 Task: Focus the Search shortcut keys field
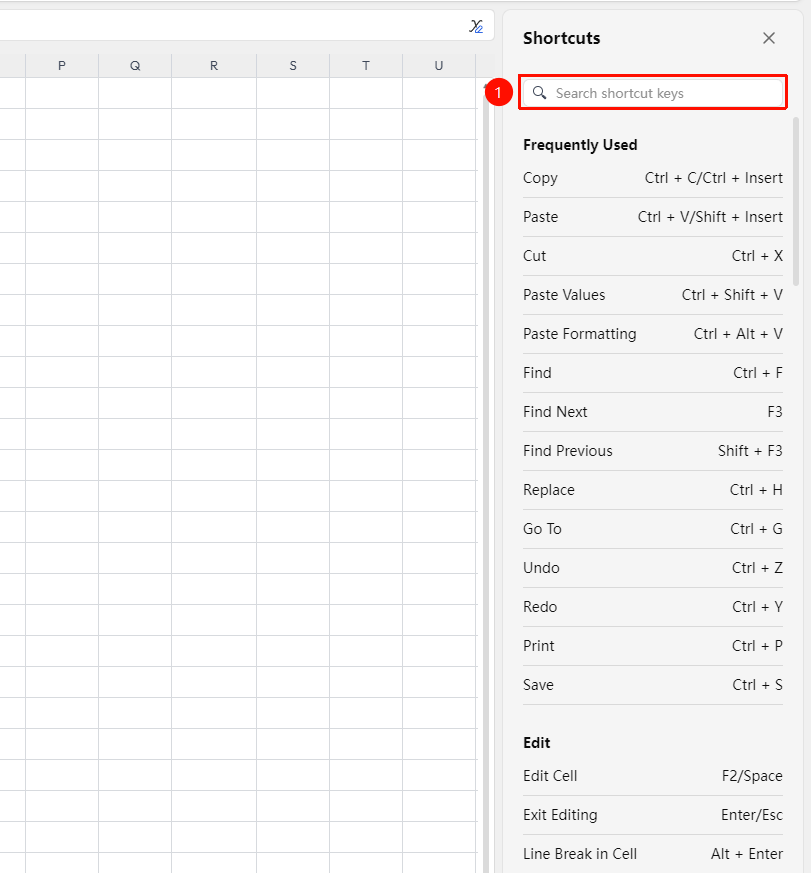(x=652, y=92)
